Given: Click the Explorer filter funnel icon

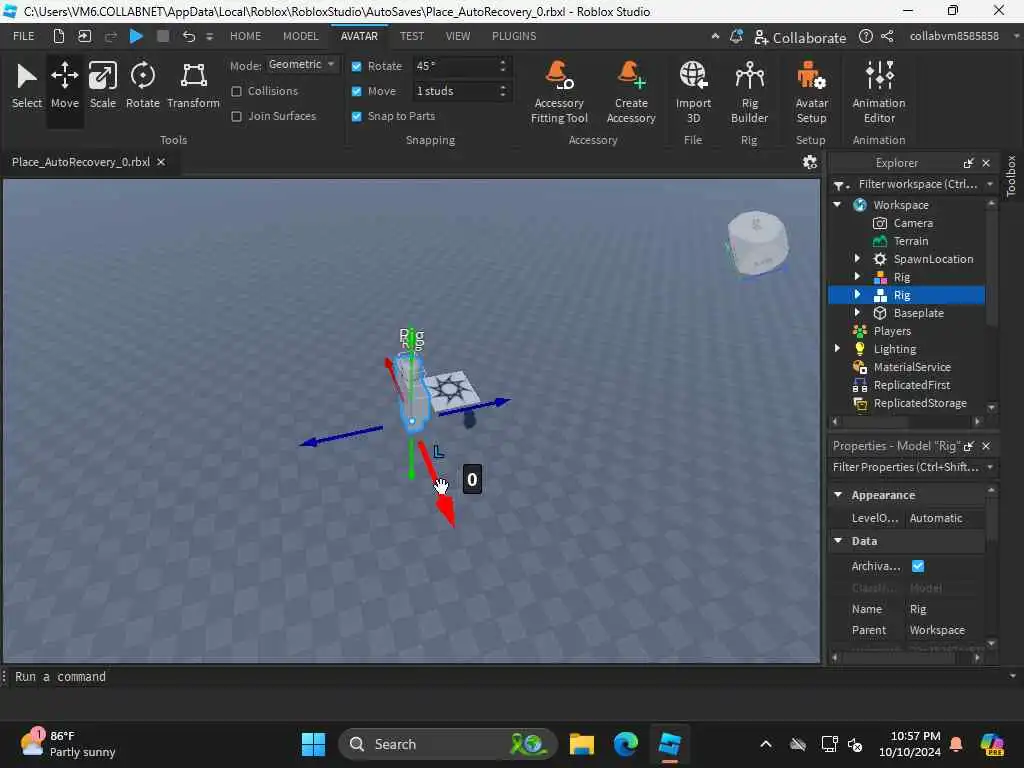Looking at the screenshot, I should (839, 185).
